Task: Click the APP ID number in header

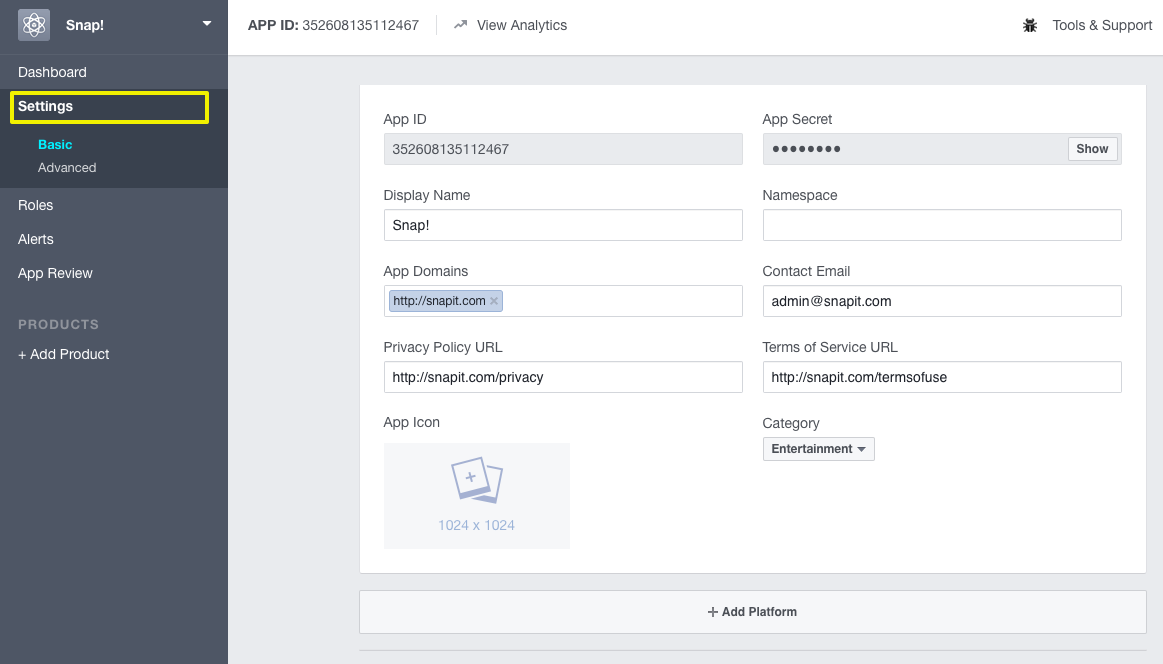Action: pyautogui.click(x=360, y=25)
